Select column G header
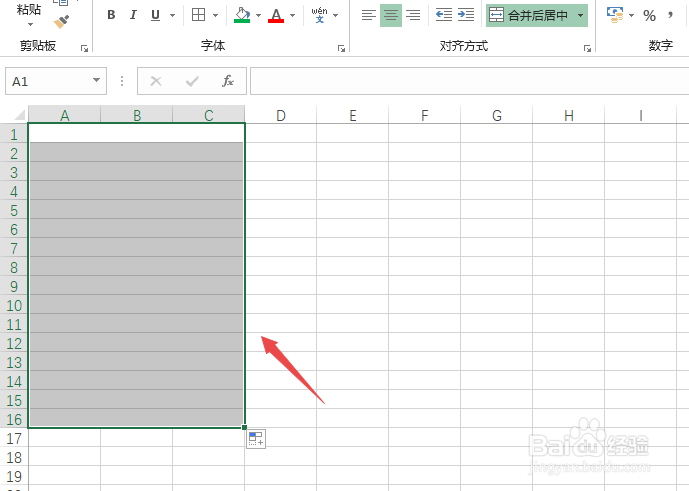This screenshot has width=689, height=491. coord(497,115)
